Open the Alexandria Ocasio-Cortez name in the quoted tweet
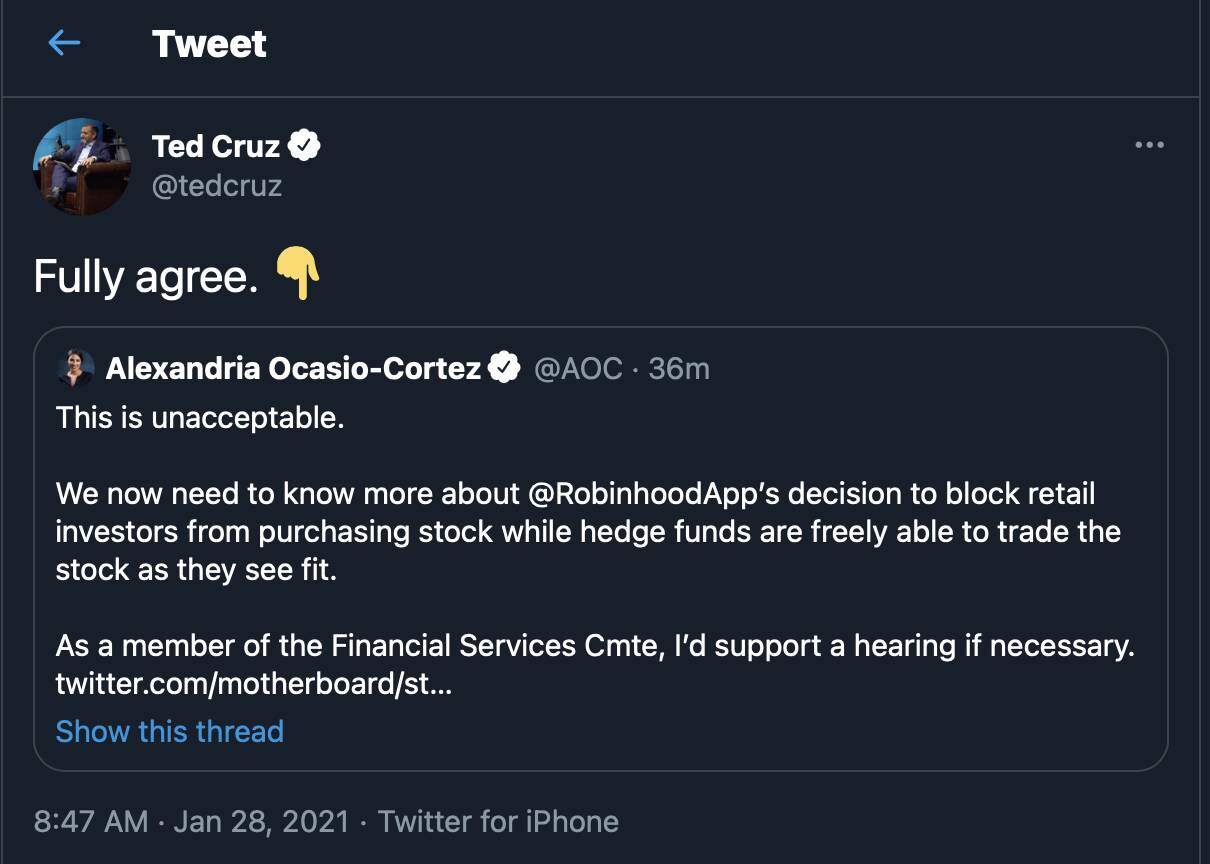This screenshot has width=1210, height=864. pos(293,368)
